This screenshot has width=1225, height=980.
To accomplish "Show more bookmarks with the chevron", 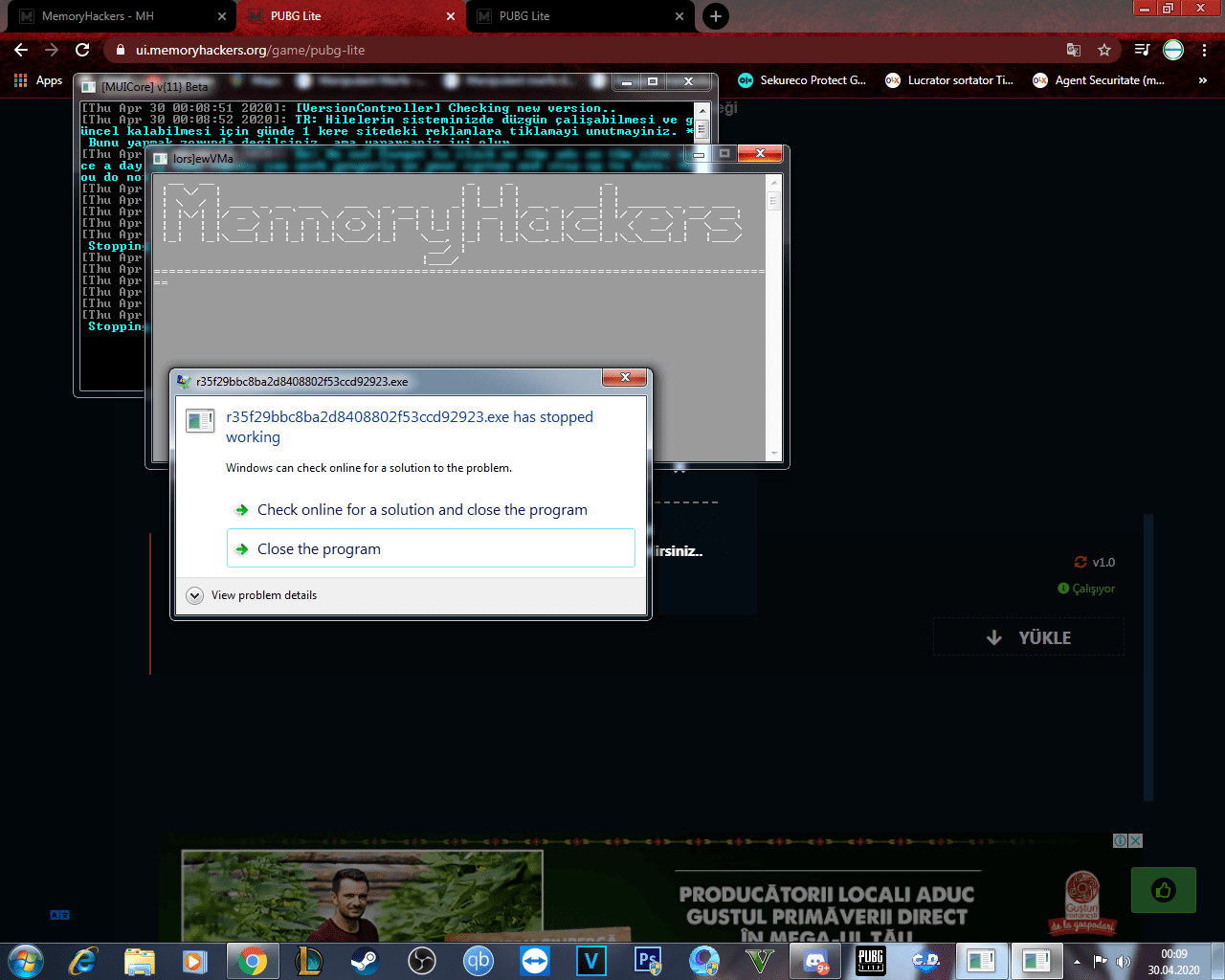I will click(x=1203, y=80).
